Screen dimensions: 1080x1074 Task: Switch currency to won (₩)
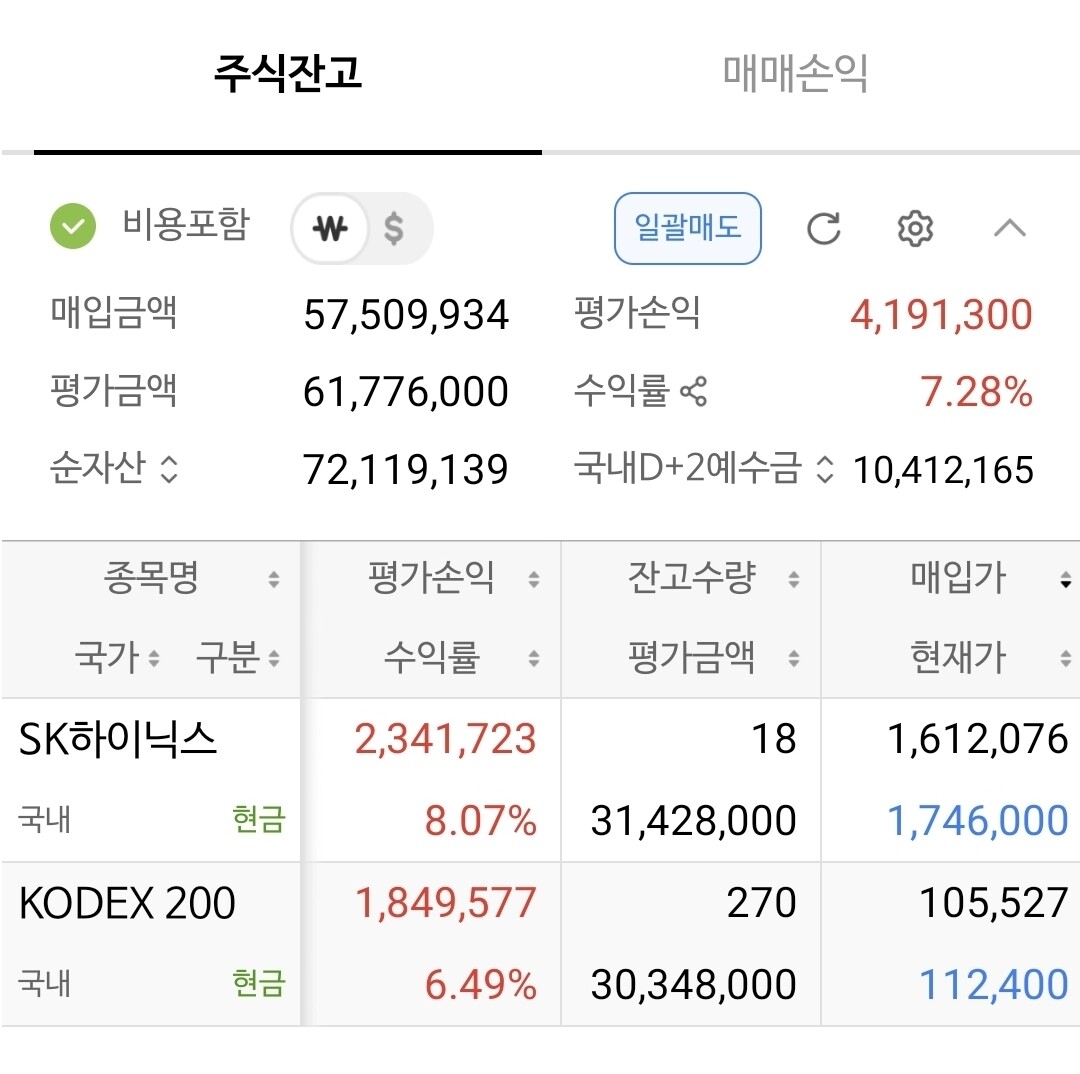pos(330,228)
